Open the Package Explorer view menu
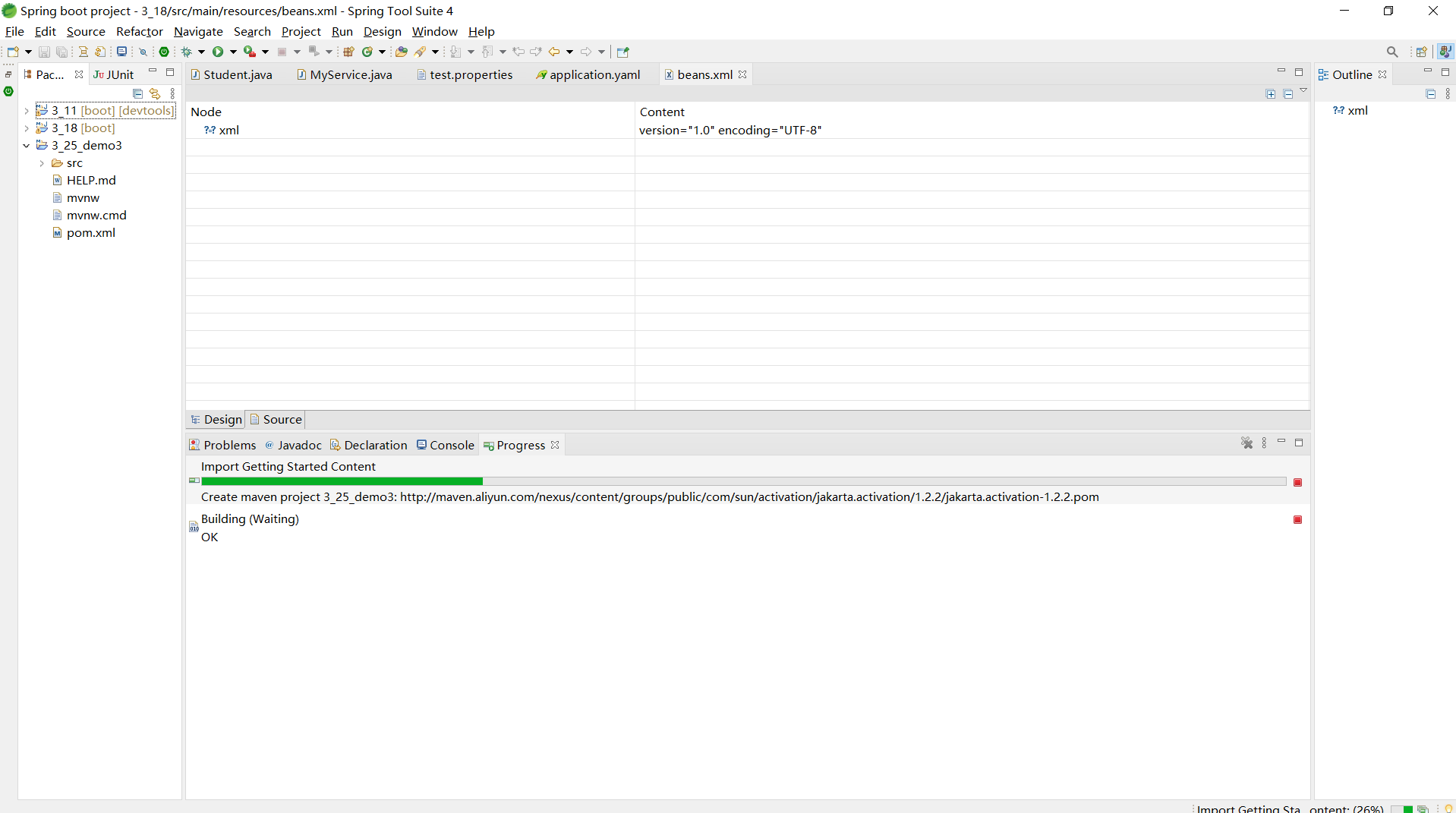Viewport: 1456px width, 813px height. tap(172, 93)
